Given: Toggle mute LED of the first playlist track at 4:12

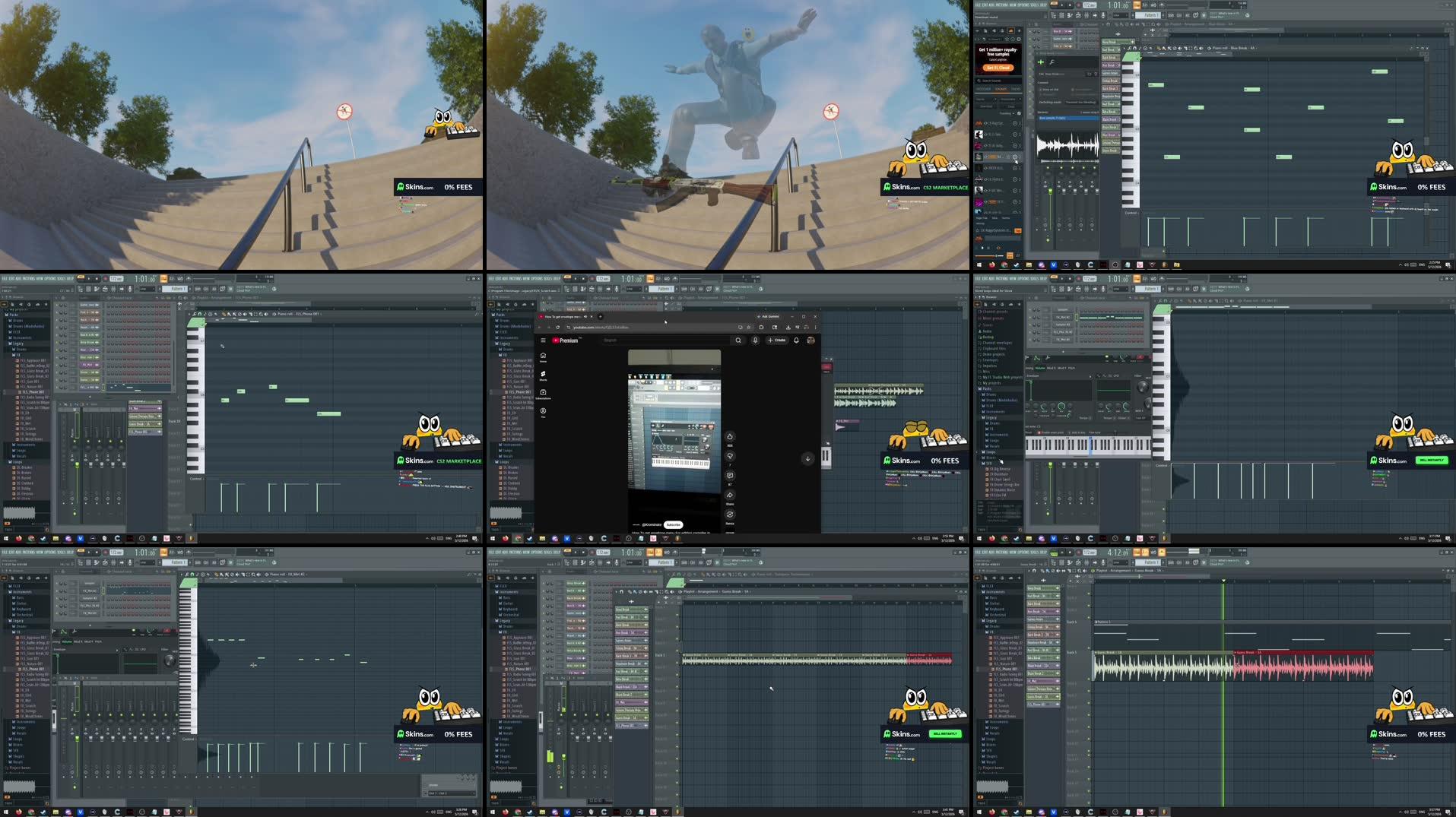Looking at the screenshot, I should pyautogui.click(x=1089, y=594).
